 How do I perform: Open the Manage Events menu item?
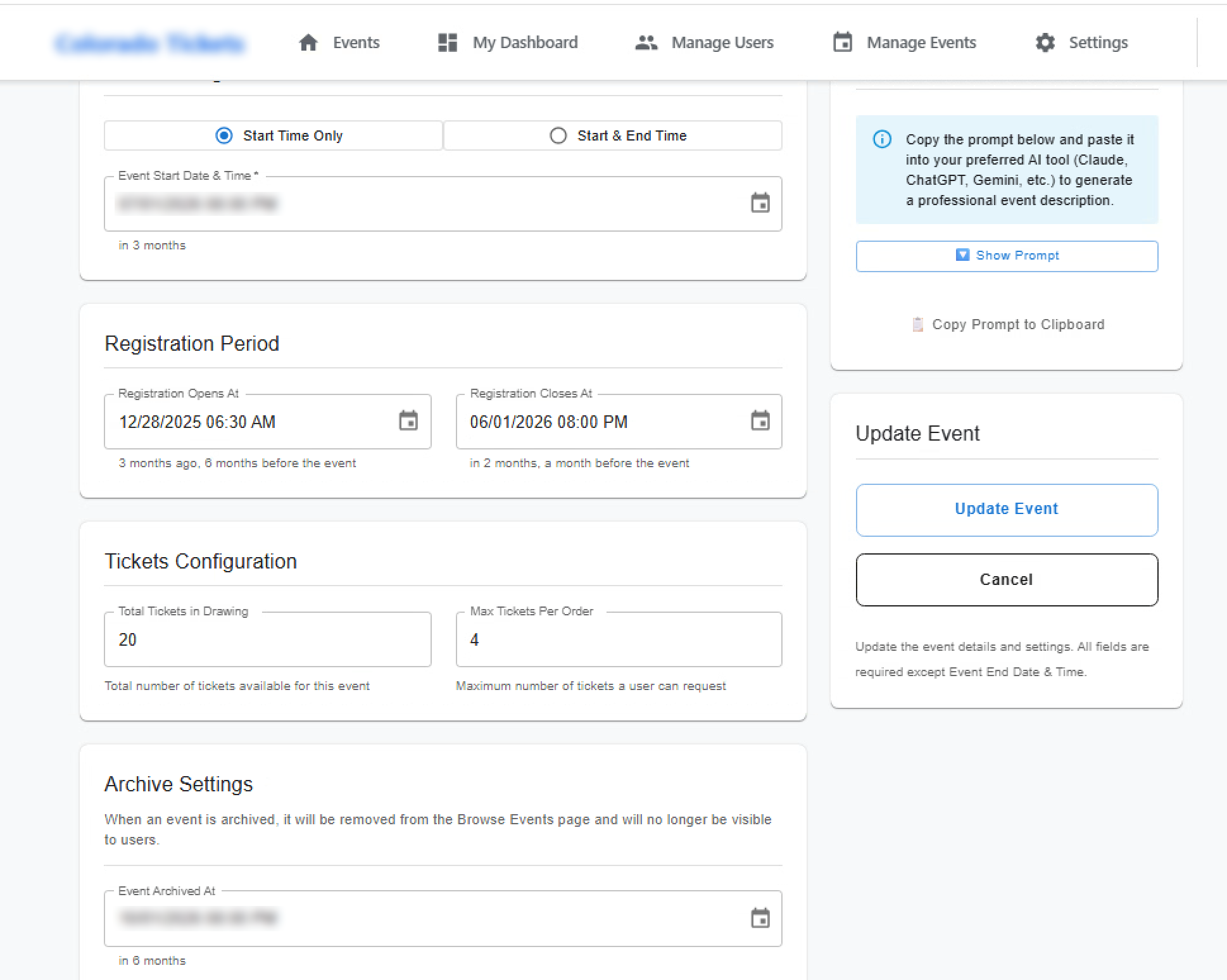pos(921,42)
